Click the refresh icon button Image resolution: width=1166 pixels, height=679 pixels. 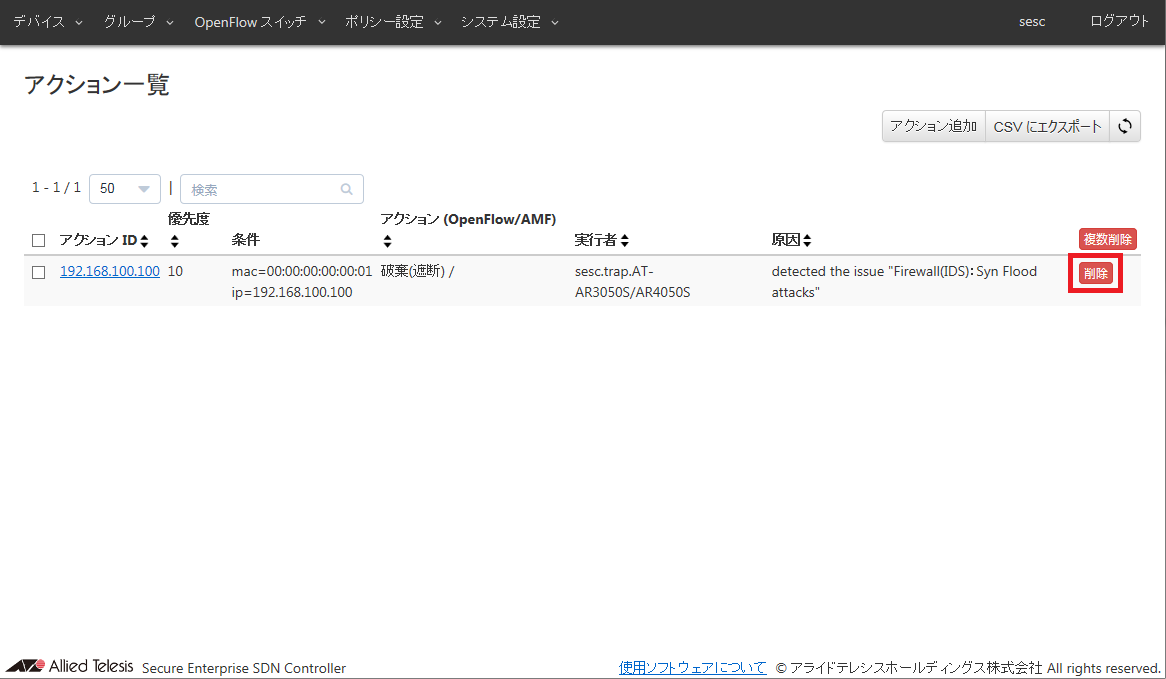(1125, 127)
